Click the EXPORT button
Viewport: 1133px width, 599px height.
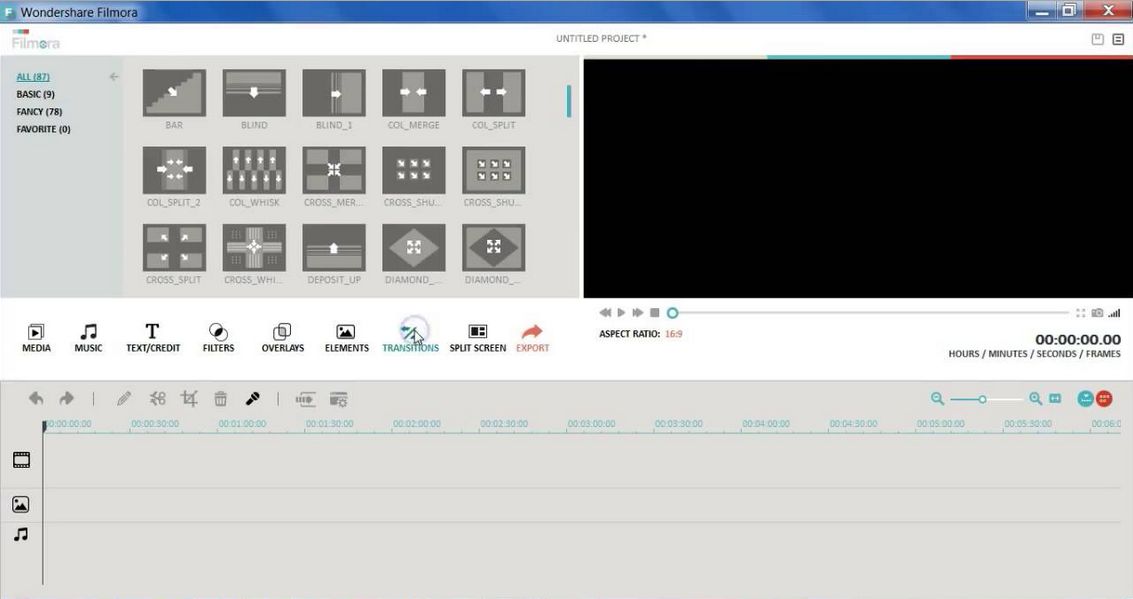tap(532, 335)
